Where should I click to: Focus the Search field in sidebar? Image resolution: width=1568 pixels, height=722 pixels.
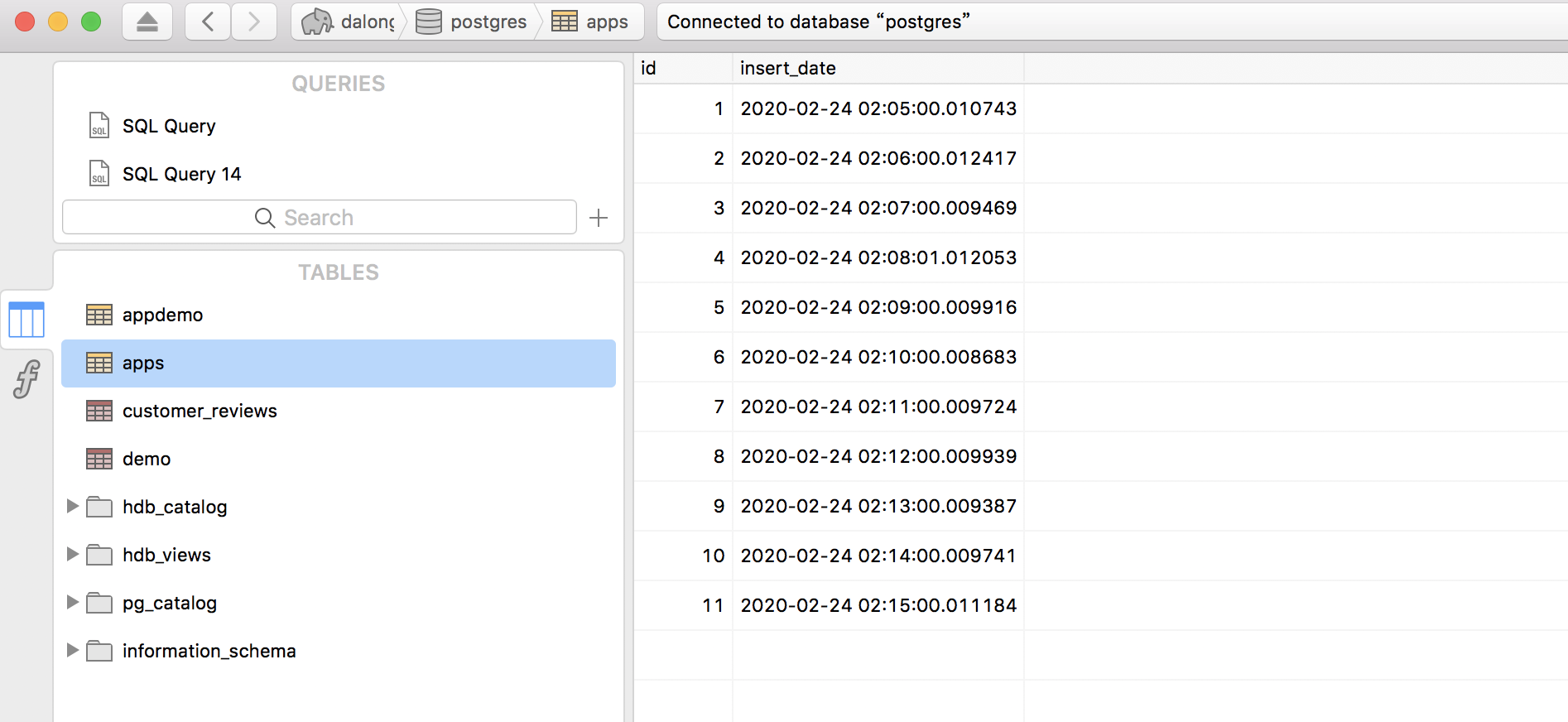[320, 217]
